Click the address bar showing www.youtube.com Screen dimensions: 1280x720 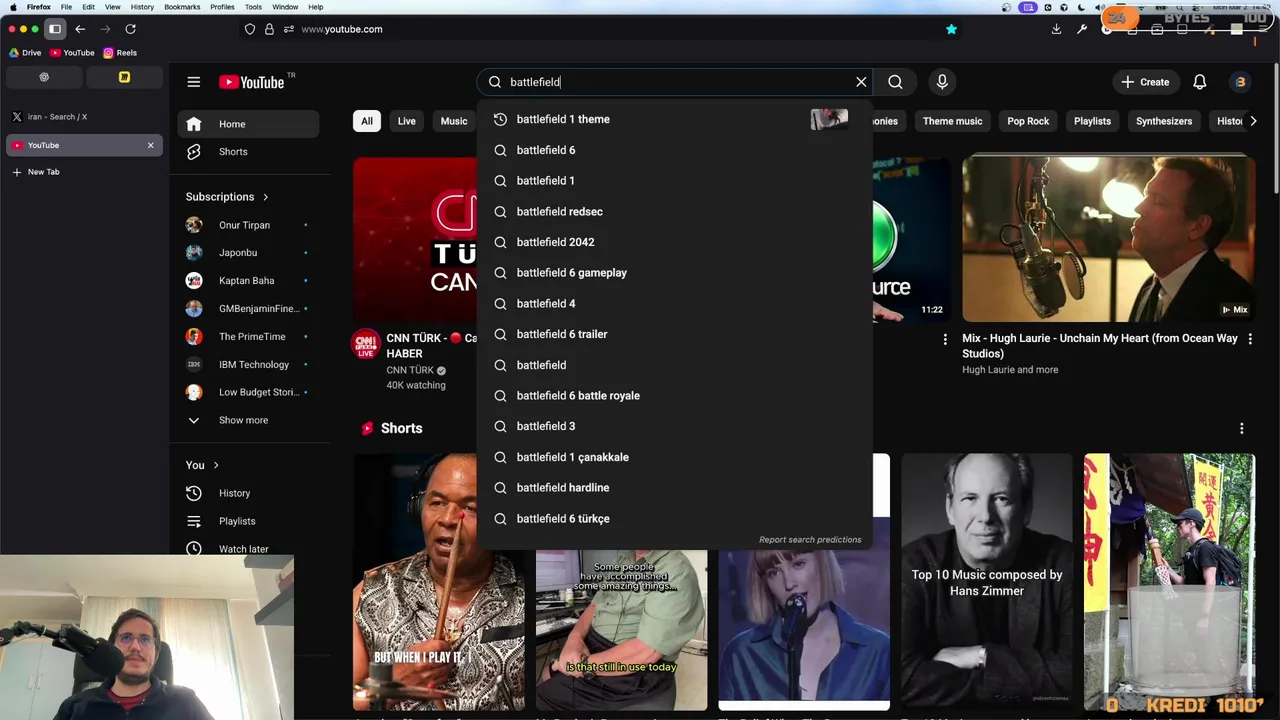point(600,29)
